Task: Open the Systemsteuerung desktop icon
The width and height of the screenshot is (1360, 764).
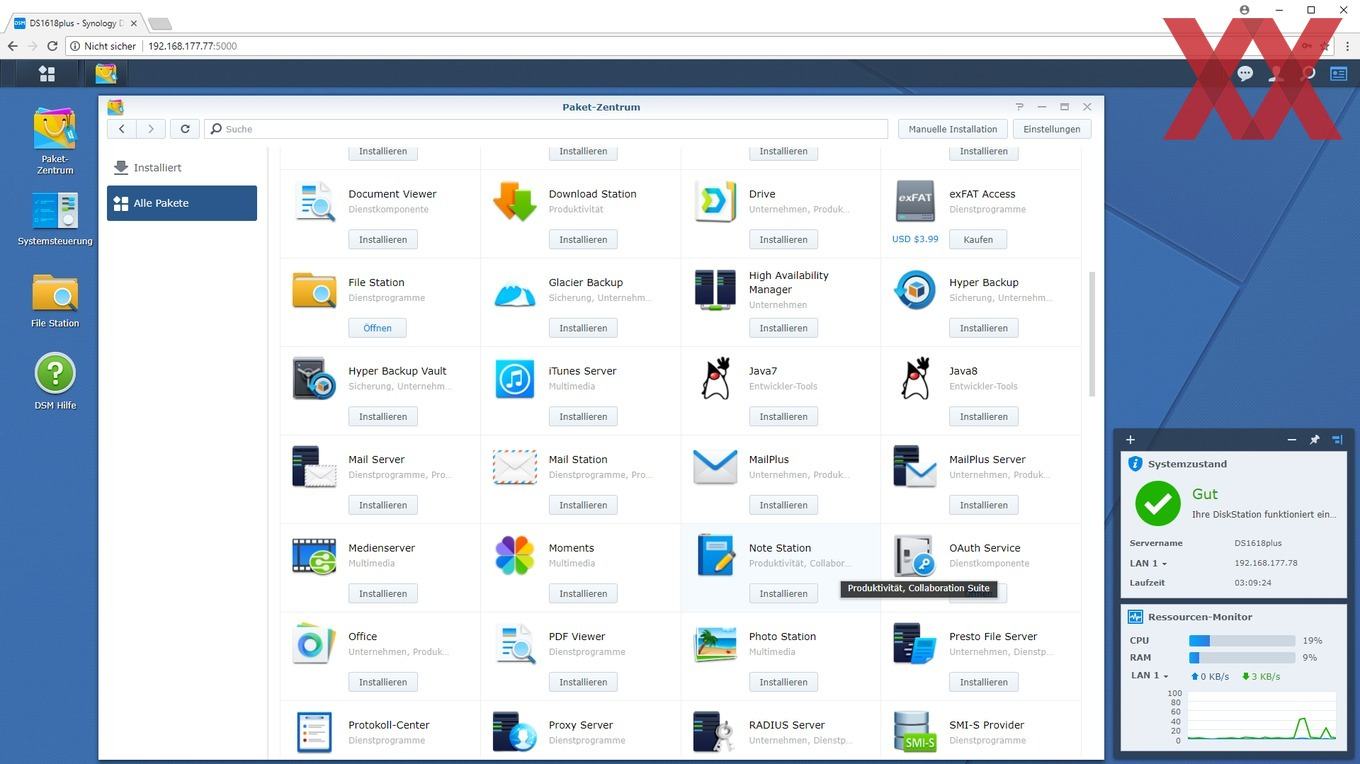Action: (x=55, y=219)
